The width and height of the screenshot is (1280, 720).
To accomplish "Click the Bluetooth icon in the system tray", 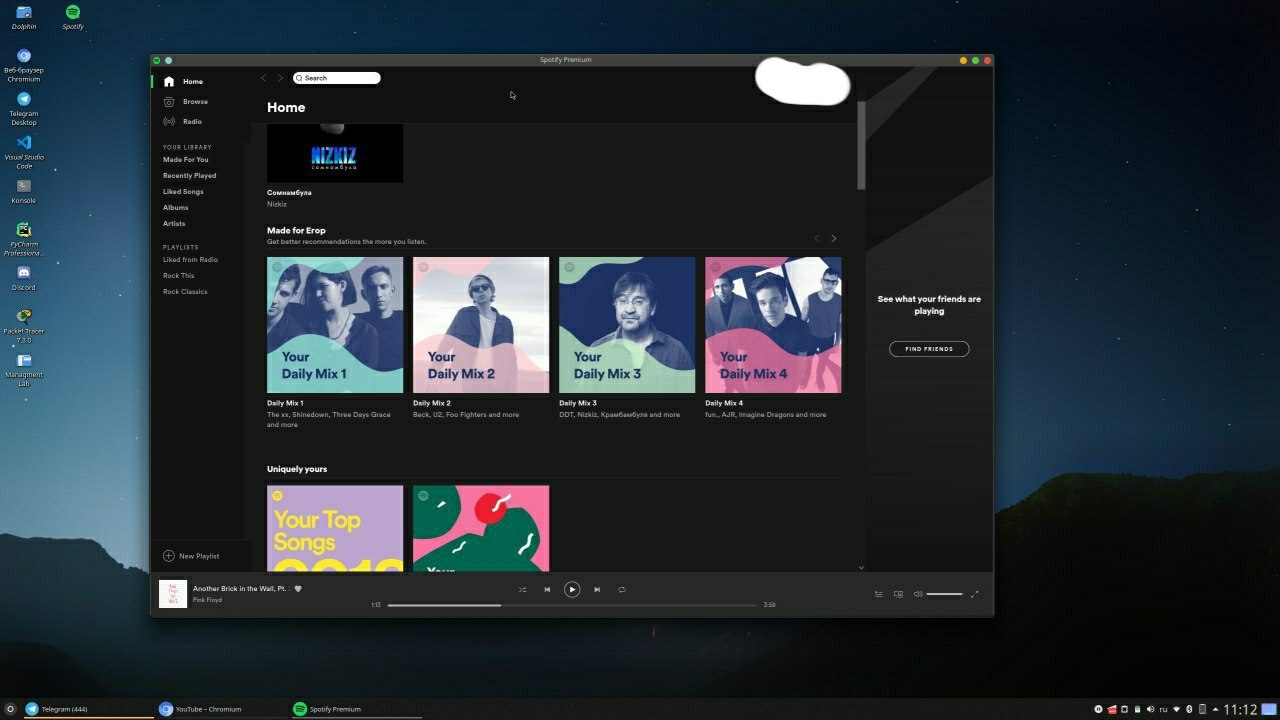I will 1189,709.
